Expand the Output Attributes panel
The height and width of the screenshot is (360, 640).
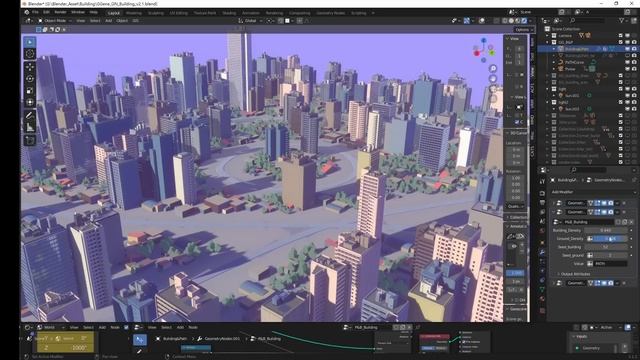575,274
